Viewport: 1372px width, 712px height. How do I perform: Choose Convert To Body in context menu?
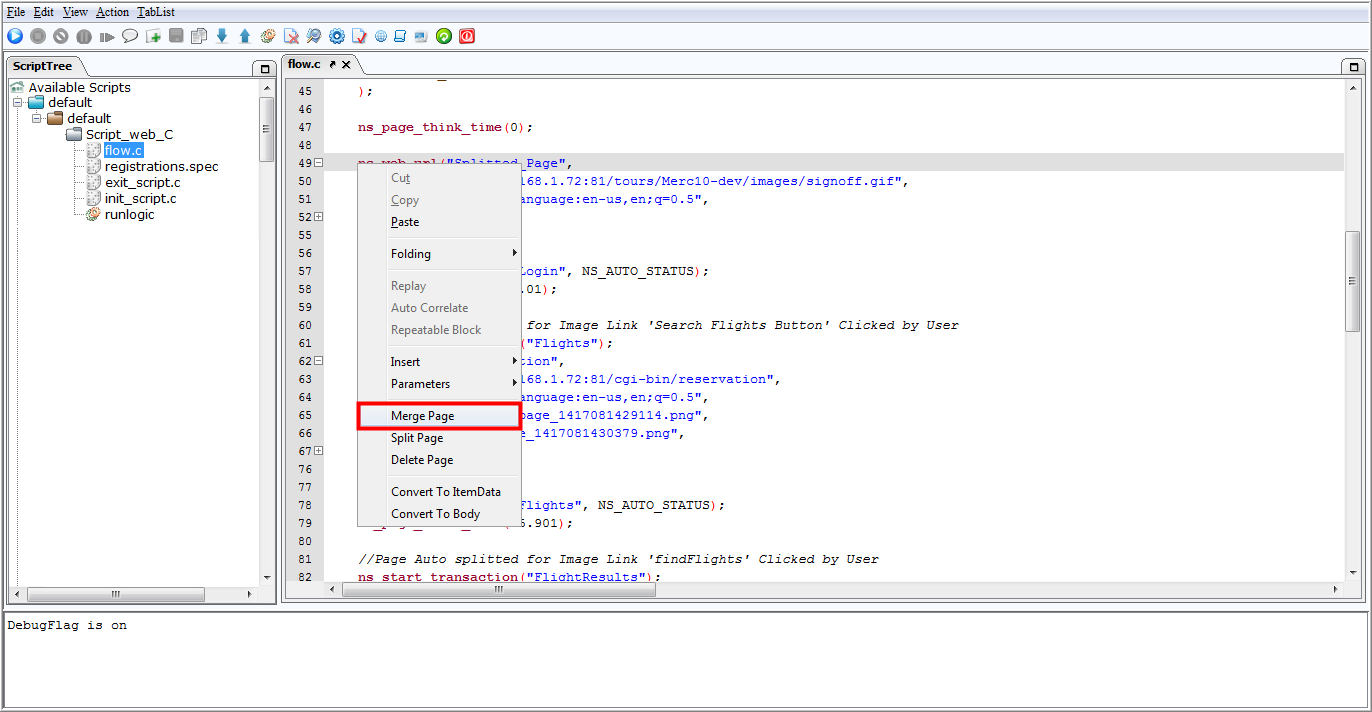440,514
